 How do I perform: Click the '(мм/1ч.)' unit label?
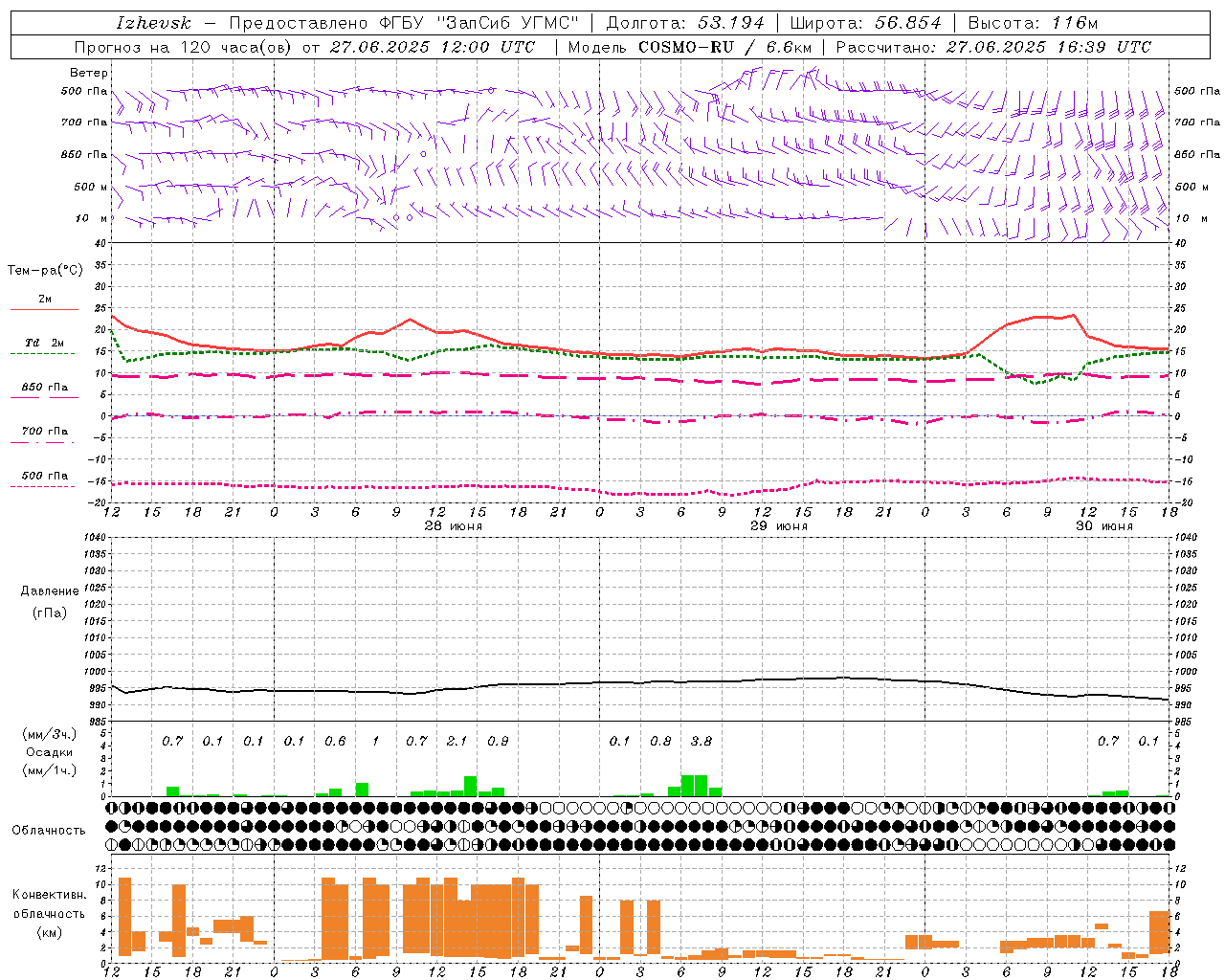(x=49, y=770)
